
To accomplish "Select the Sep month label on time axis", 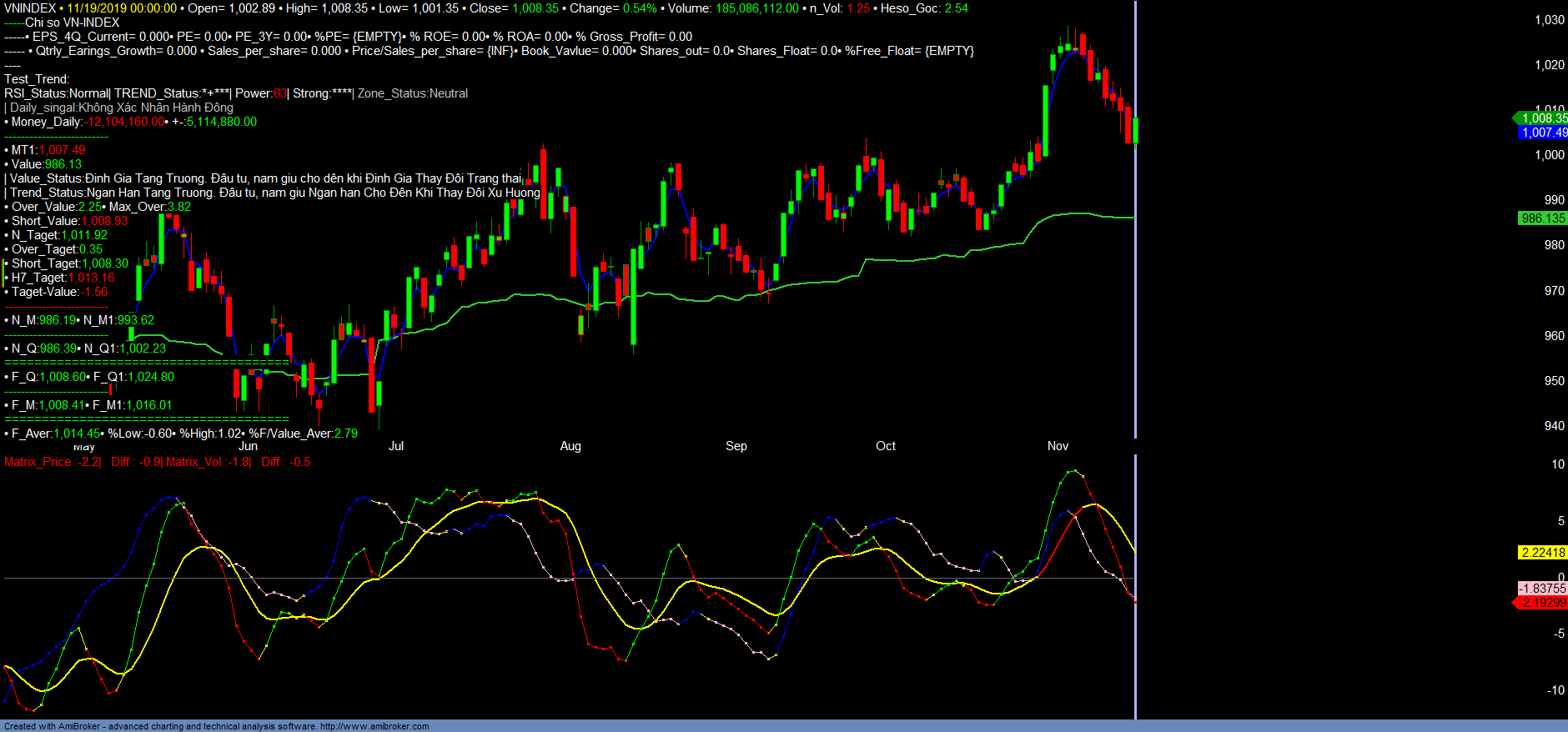I will click(x=736, y=446).
